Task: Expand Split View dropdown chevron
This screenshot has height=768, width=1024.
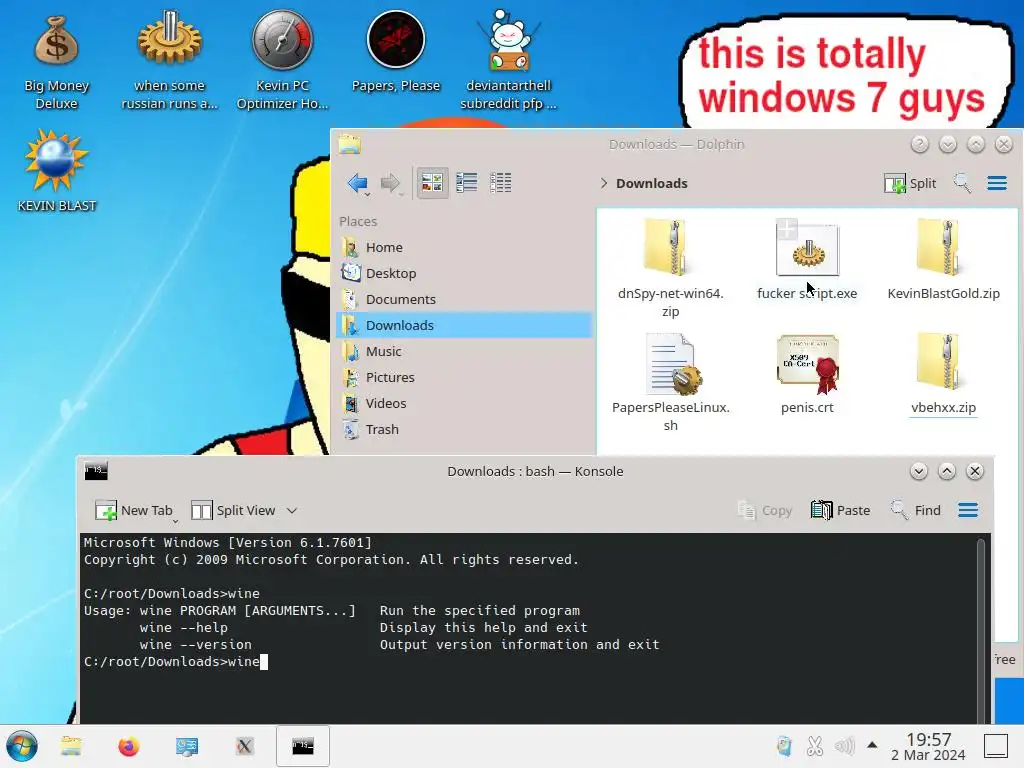Action: click(292, 511)
